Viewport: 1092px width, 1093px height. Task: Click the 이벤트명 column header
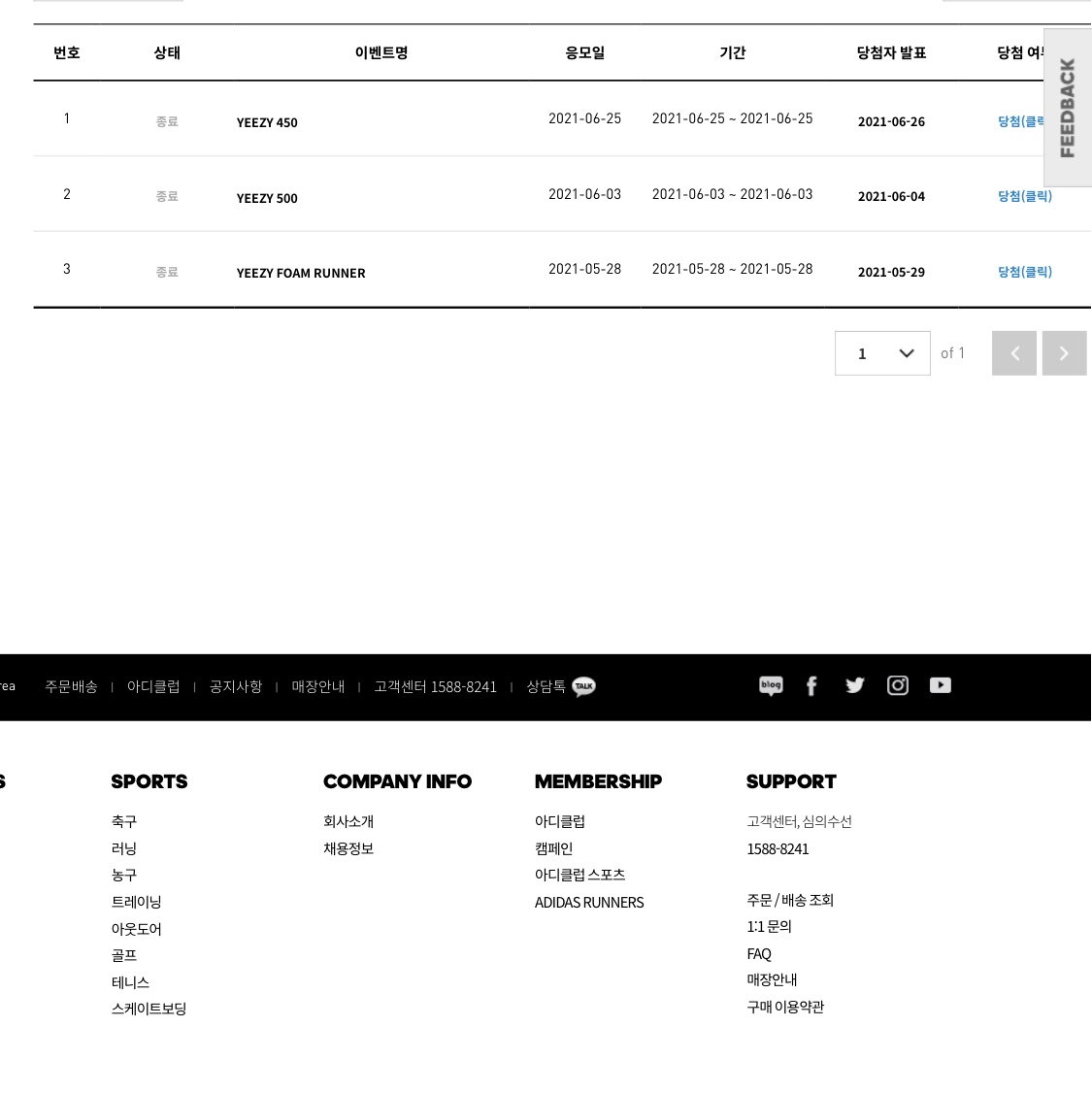pos(381,53)
